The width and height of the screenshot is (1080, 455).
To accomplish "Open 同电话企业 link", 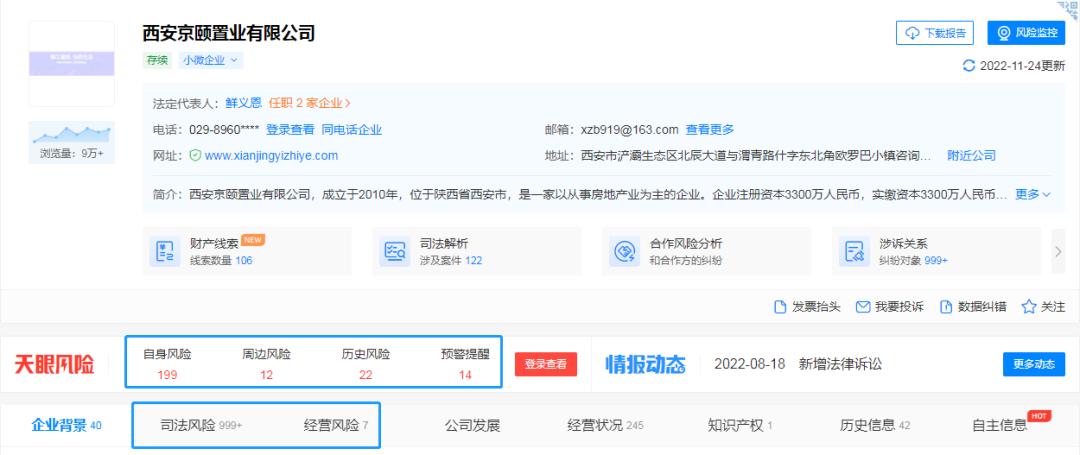I will 352,129.
